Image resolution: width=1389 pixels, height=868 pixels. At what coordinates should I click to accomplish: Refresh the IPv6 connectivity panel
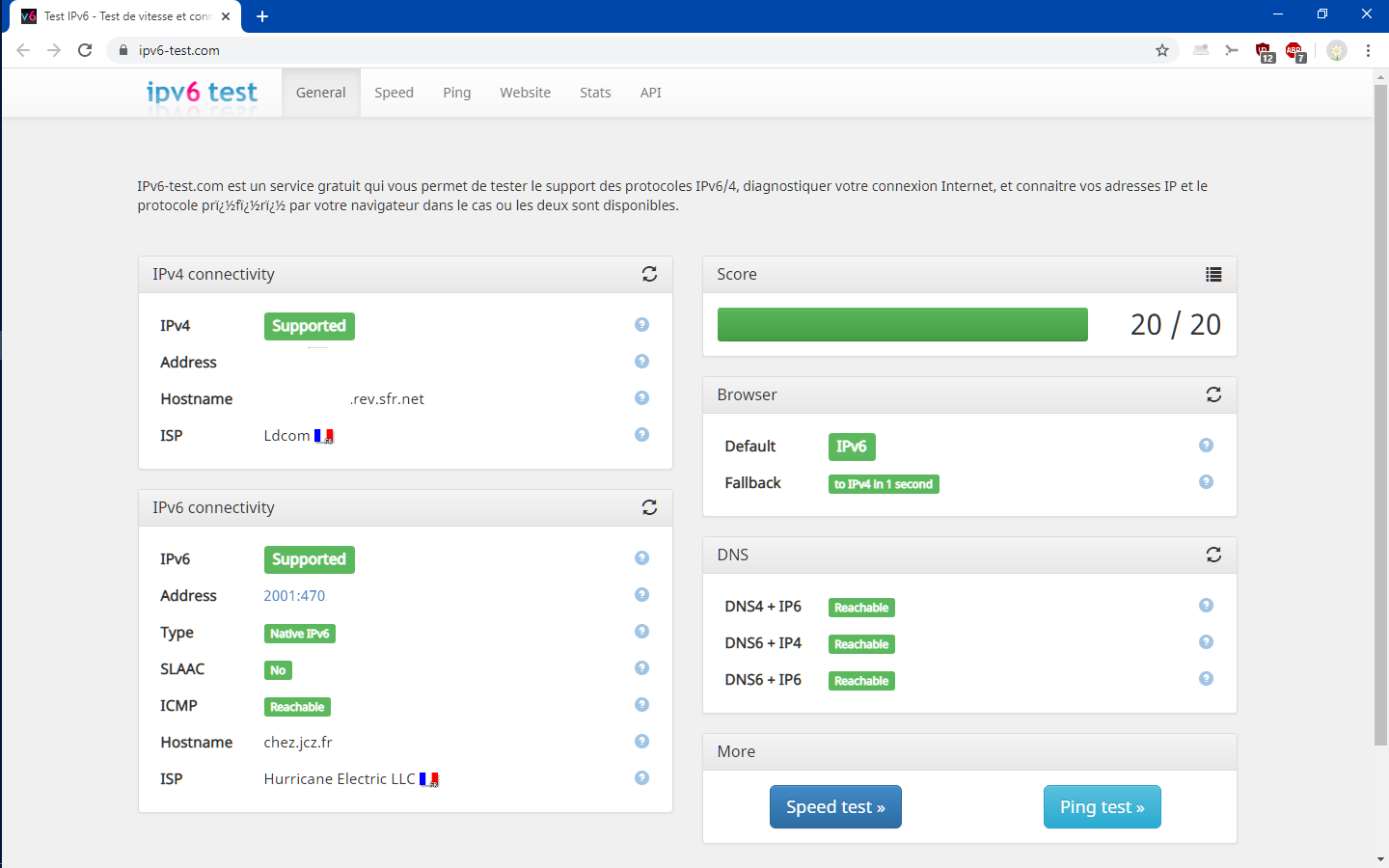(649, 508)
